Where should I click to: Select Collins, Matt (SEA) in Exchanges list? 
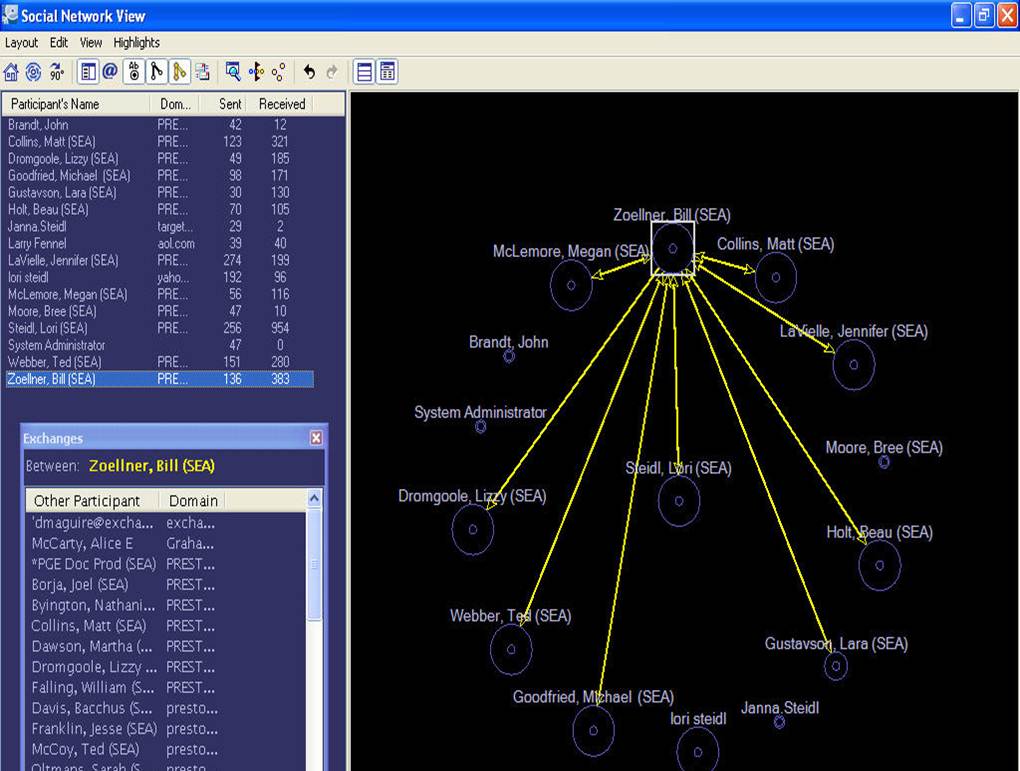click(x=88, y=626)
